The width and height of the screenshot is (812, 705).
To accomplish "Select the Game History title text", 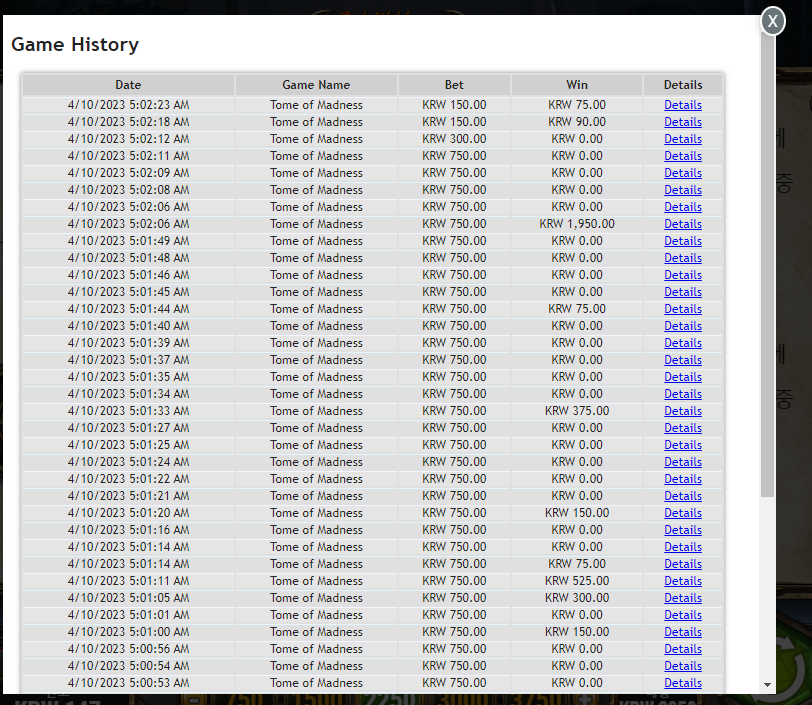I will pos(75,45).
